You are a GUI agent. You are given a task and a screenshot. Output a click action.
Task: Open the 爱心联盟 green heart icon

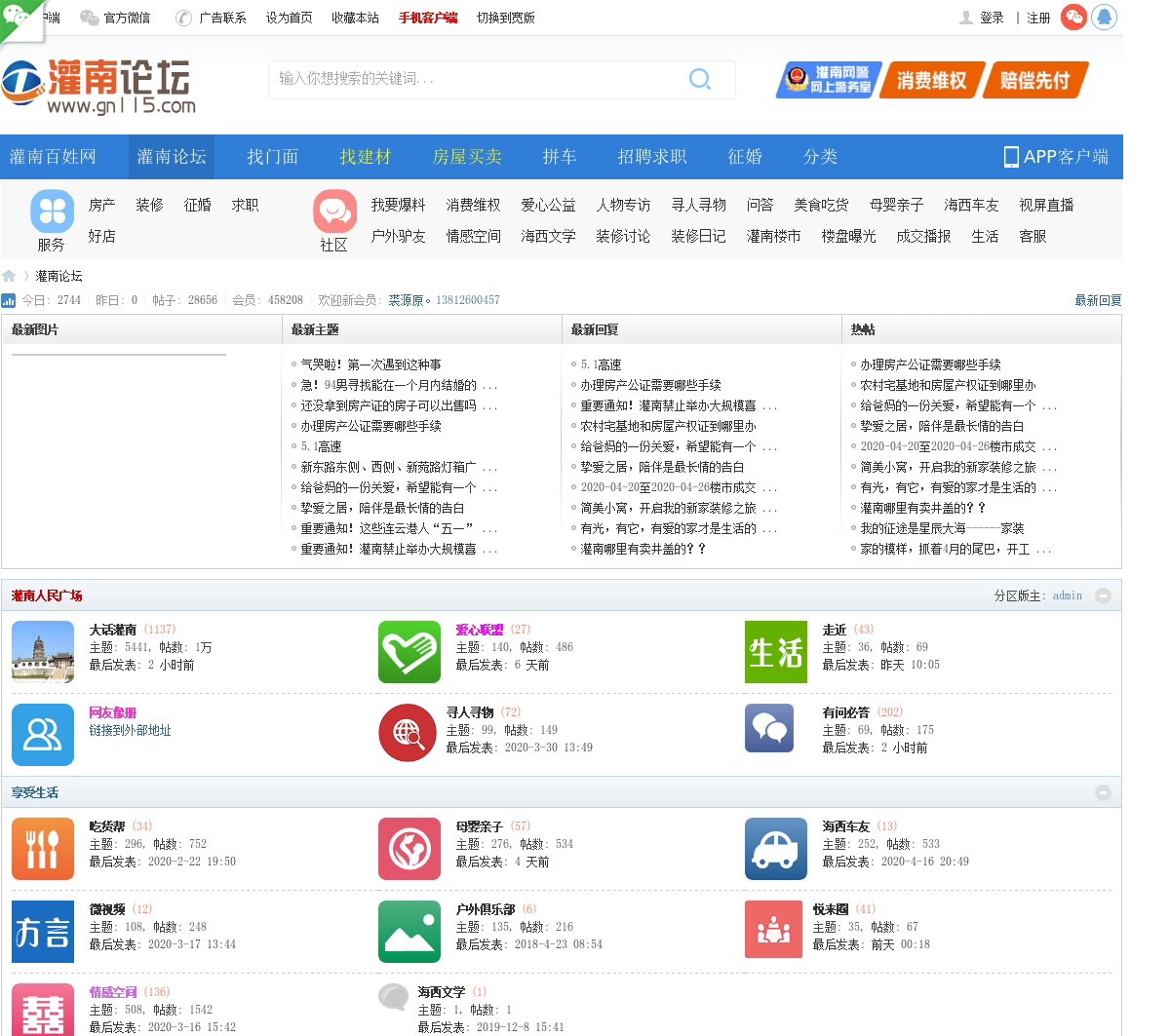click(x=409, y=652)
